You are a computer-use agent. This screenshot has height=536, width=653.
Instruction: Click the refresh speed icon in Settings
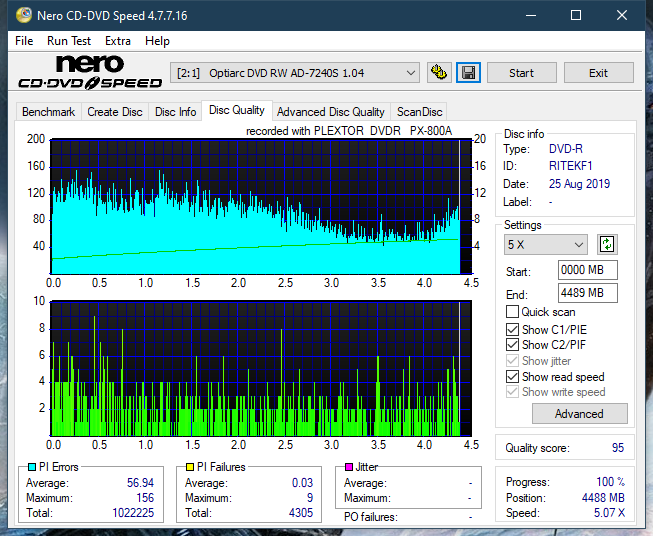(607, 244)
